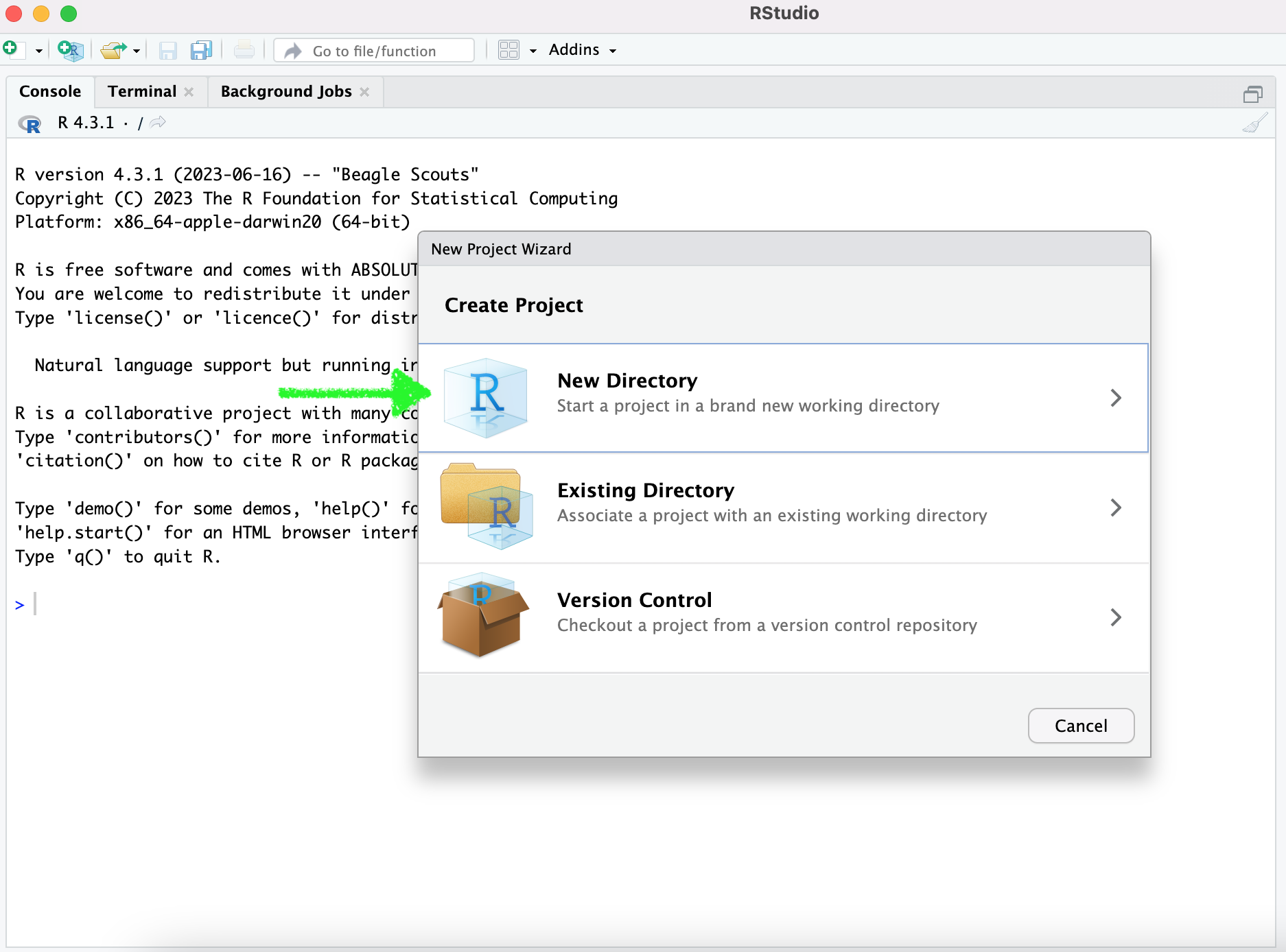Close the Background Jobs tab
The image size is (1286, 952).
[364, 92]
